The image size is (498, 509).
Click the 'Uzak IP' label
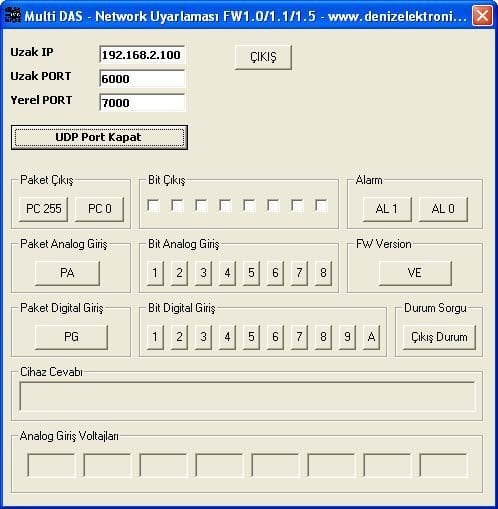tap(32, 52)
